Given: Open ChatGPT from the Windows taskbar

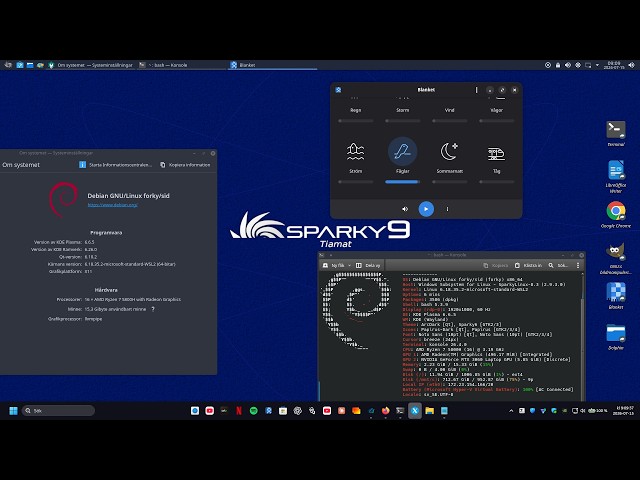Looking at the screenshot, I should click(x=298, y=411).
